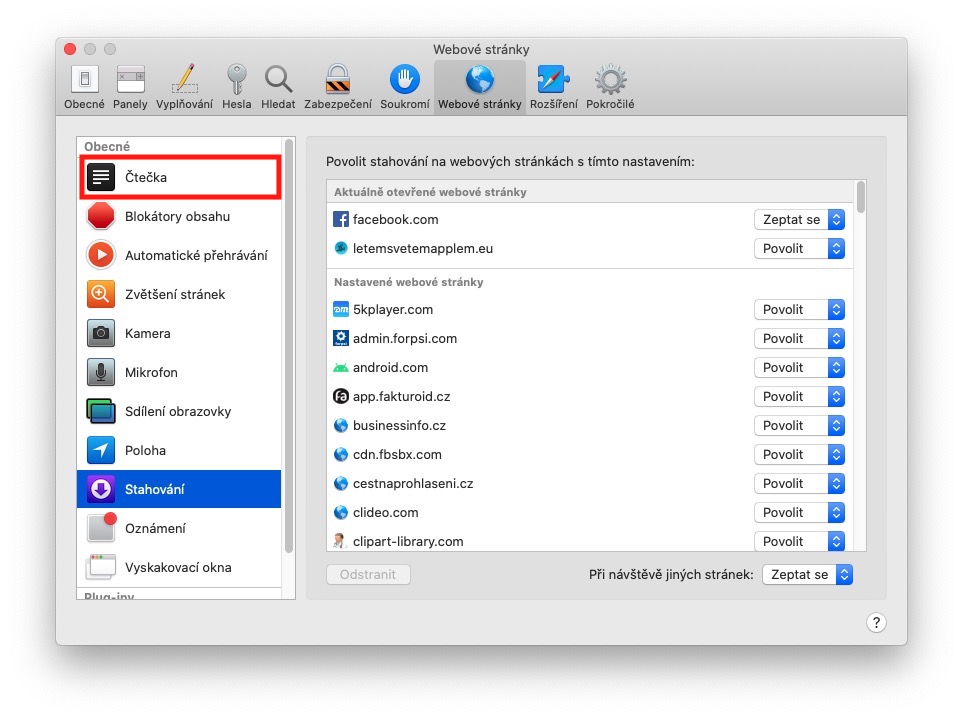Select the admin.forpsi.com row
The height and width of the screenshot is (719, 963).
[x=590, y=338]
